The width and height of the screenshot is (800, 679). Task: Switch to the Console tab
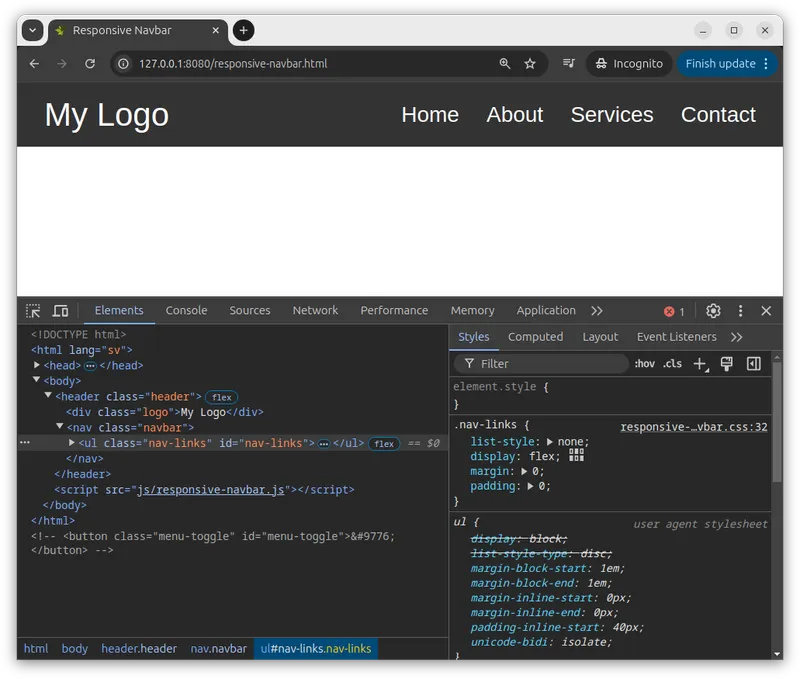pos(186,311)
